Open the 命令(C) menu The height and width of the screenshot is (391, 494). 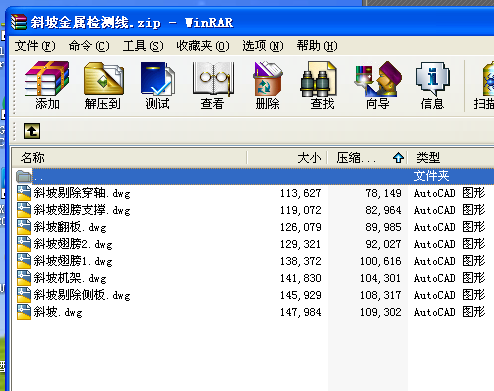[89, 46]
